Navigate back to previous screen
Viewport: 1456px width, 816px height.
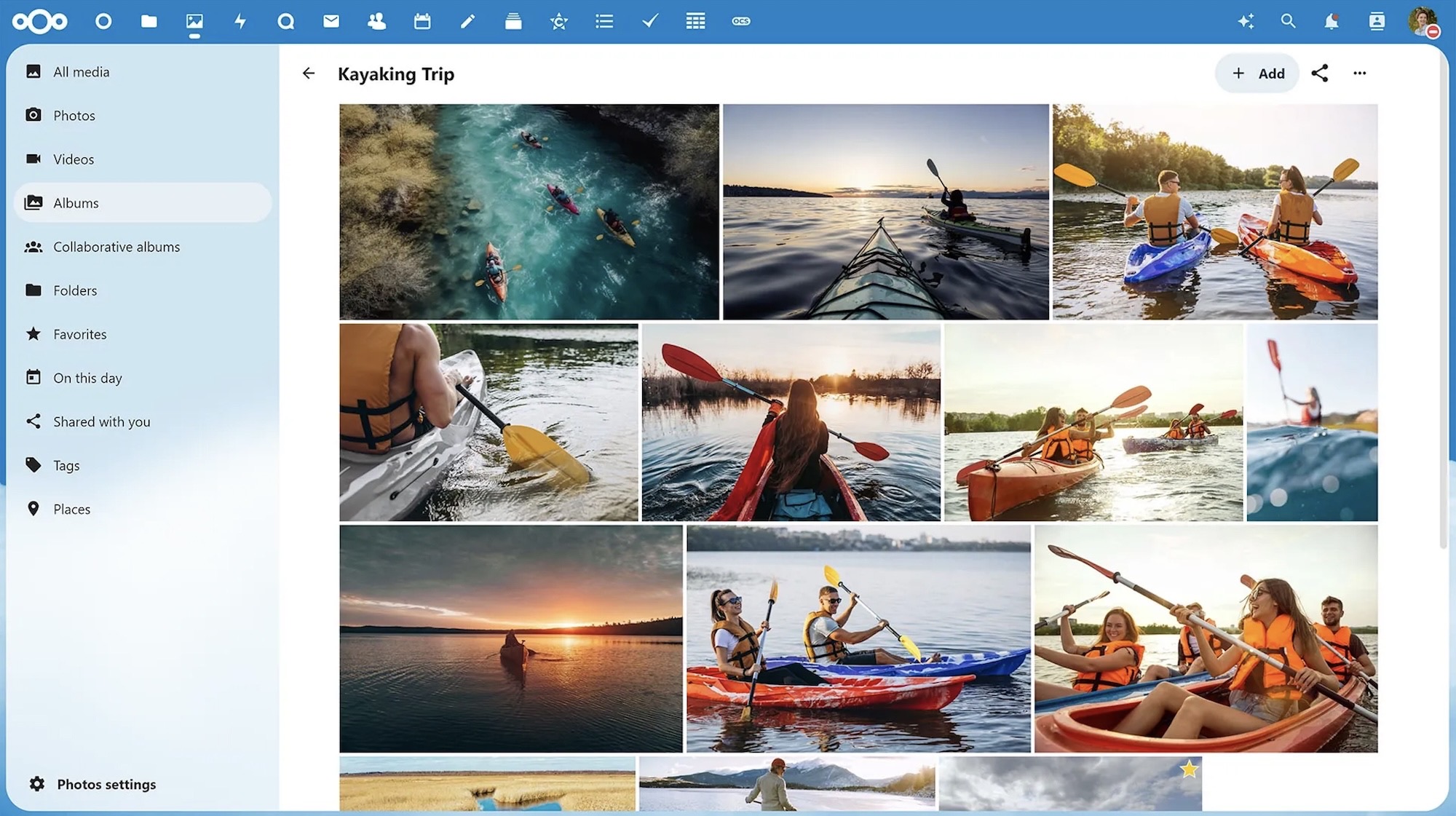tap(309, 73)
